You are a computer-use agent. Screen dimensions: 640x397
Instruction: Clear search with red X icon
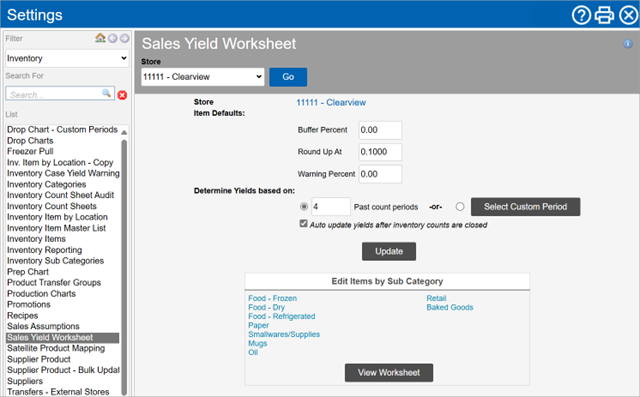[122, 95]
